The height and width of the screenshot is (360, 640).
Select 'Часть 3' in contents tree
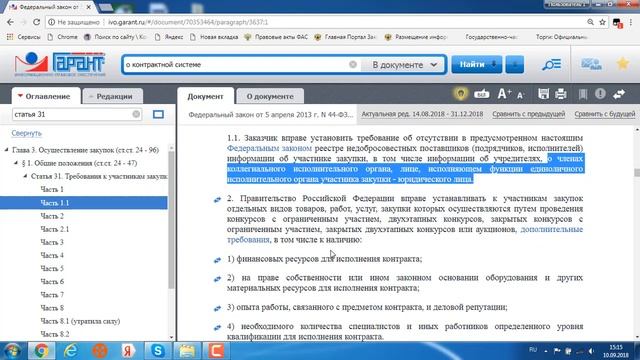point(52,242)
